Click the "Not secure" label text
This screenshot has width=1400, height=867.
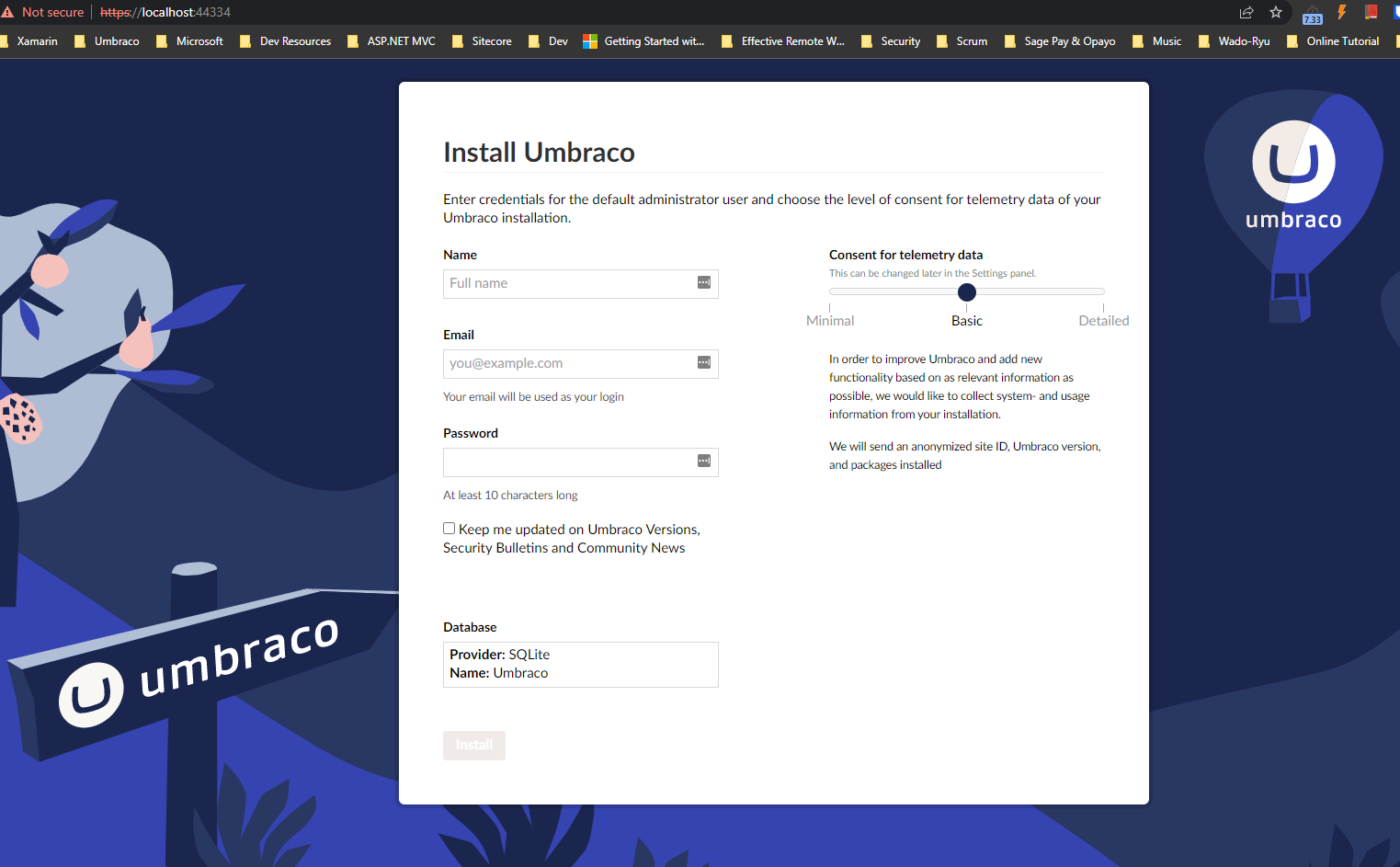coord(52,12)
